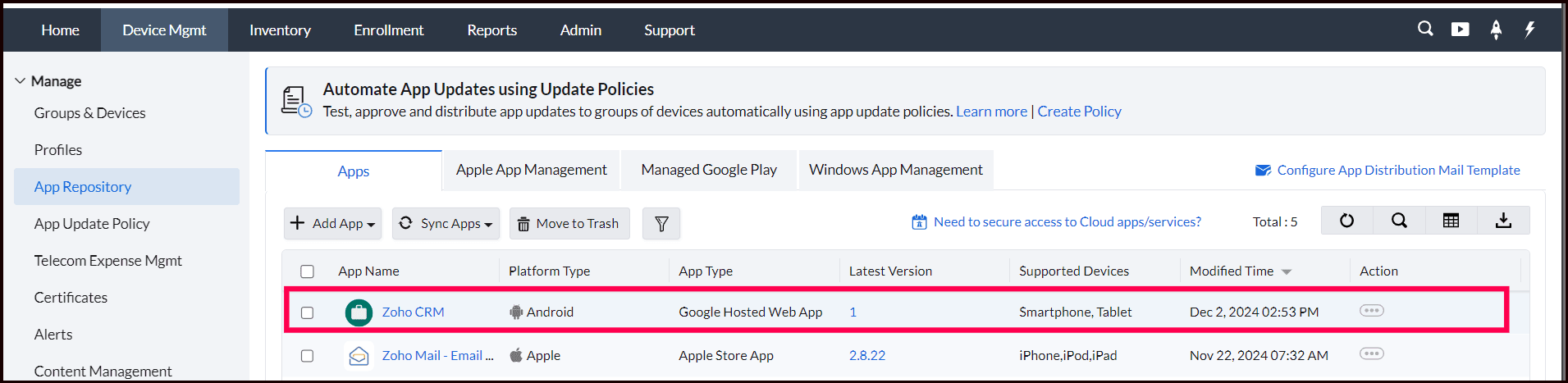Viewport: 1568px width, 383px height.
Task: Click the Create Policy link
Action: pos(1079,112)
